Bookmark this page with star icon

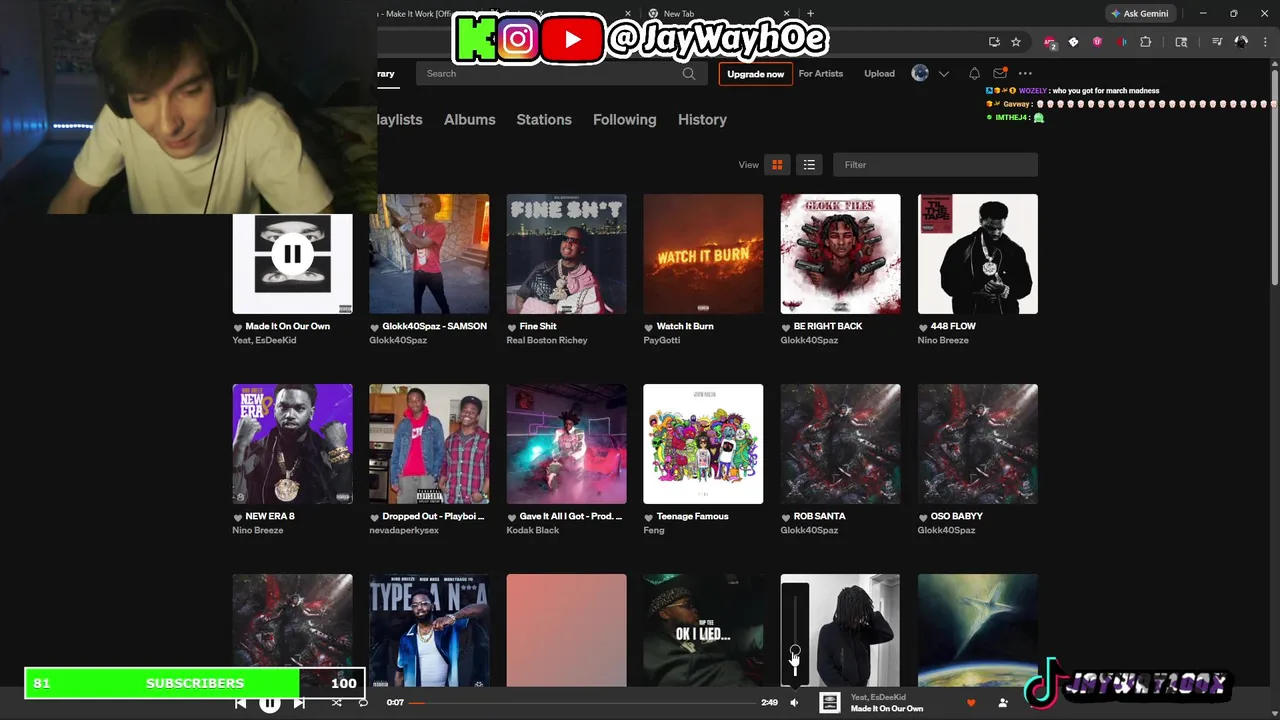[1016, 42]
